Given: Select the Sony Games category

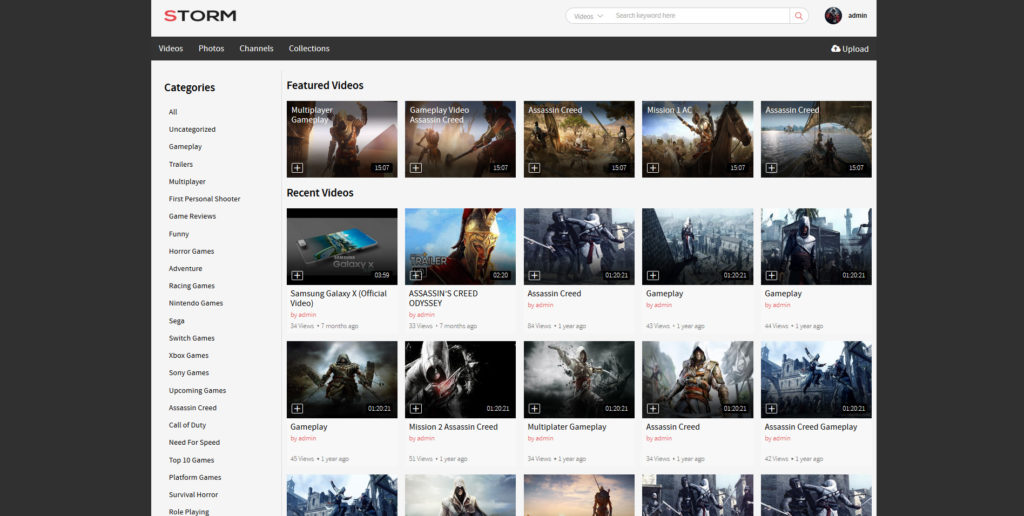Looking at the screenshot, I should point(189,373).
